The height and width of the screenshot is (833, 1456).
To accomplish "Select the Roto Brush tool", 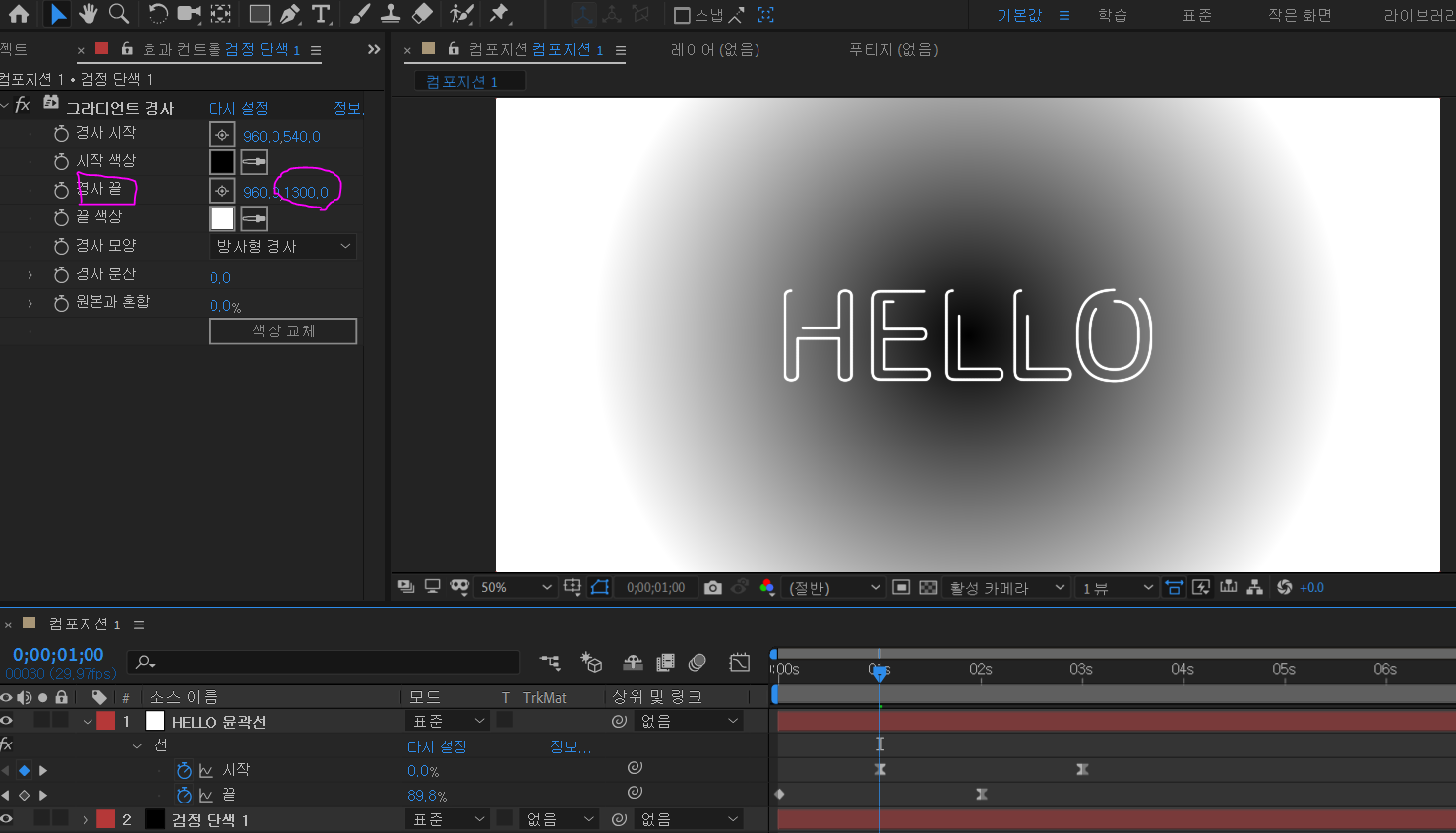I will click(461, 14).
